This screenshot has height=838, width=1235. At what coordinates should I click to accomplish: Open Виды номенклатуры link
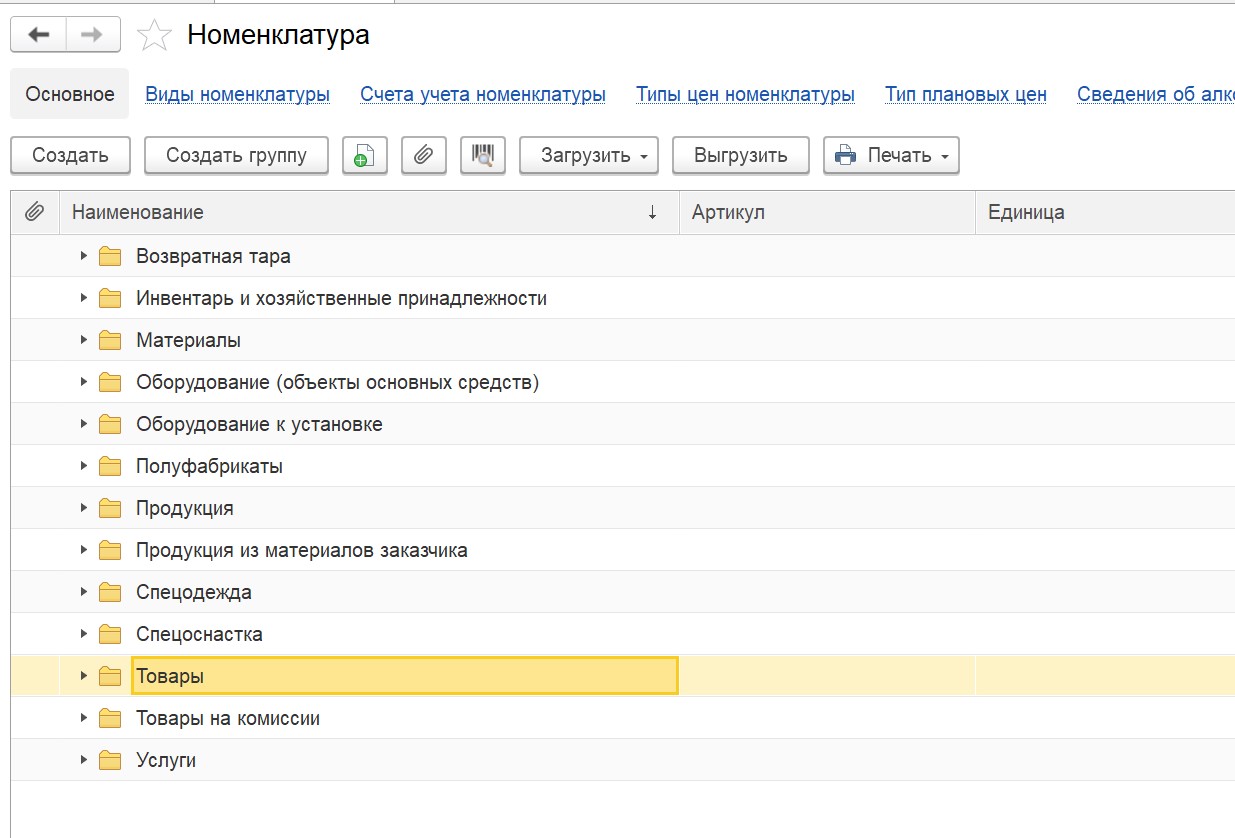point(238,95)
